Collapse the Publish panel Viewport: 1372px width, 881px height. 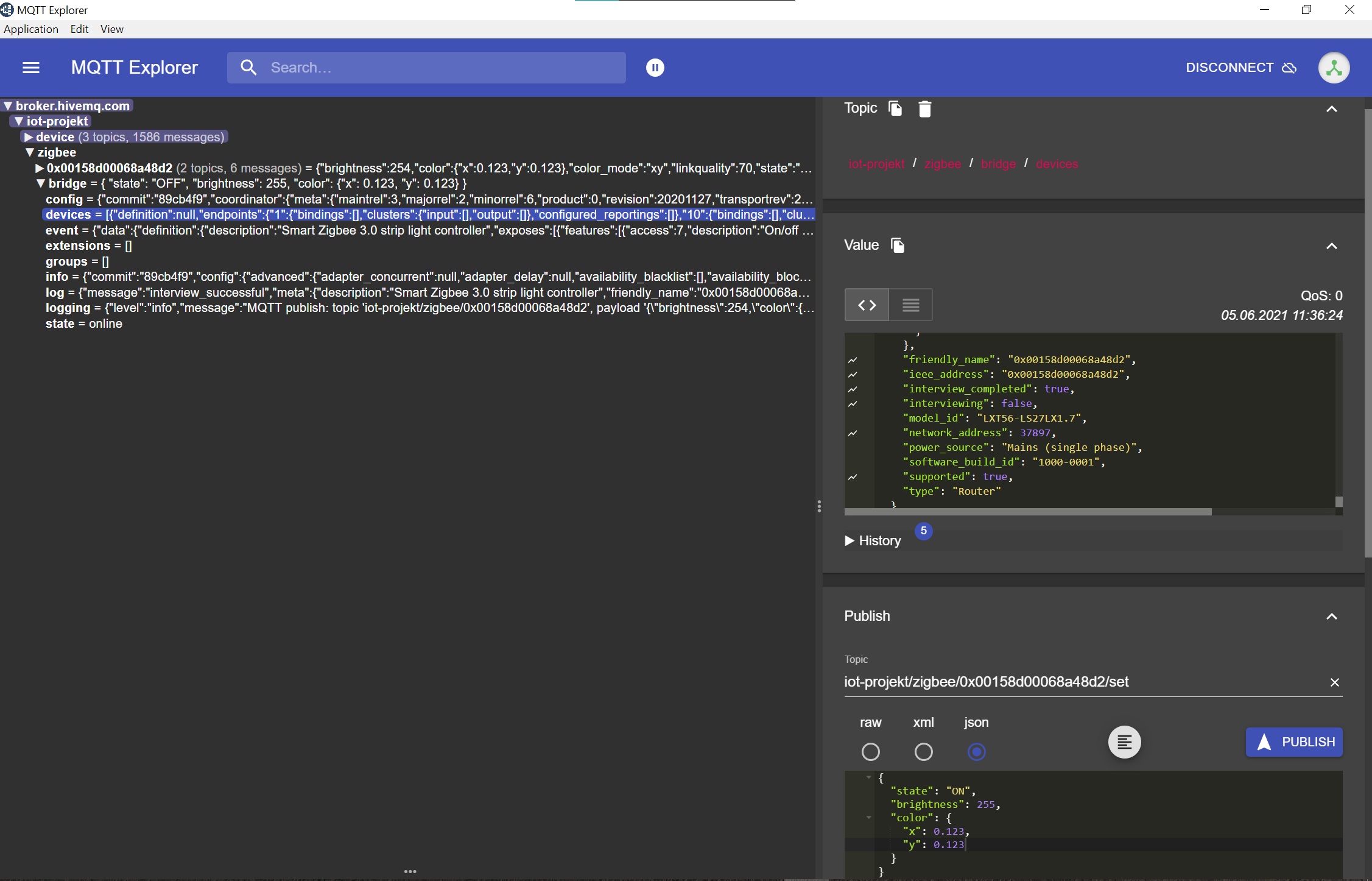pos(1331,617)
